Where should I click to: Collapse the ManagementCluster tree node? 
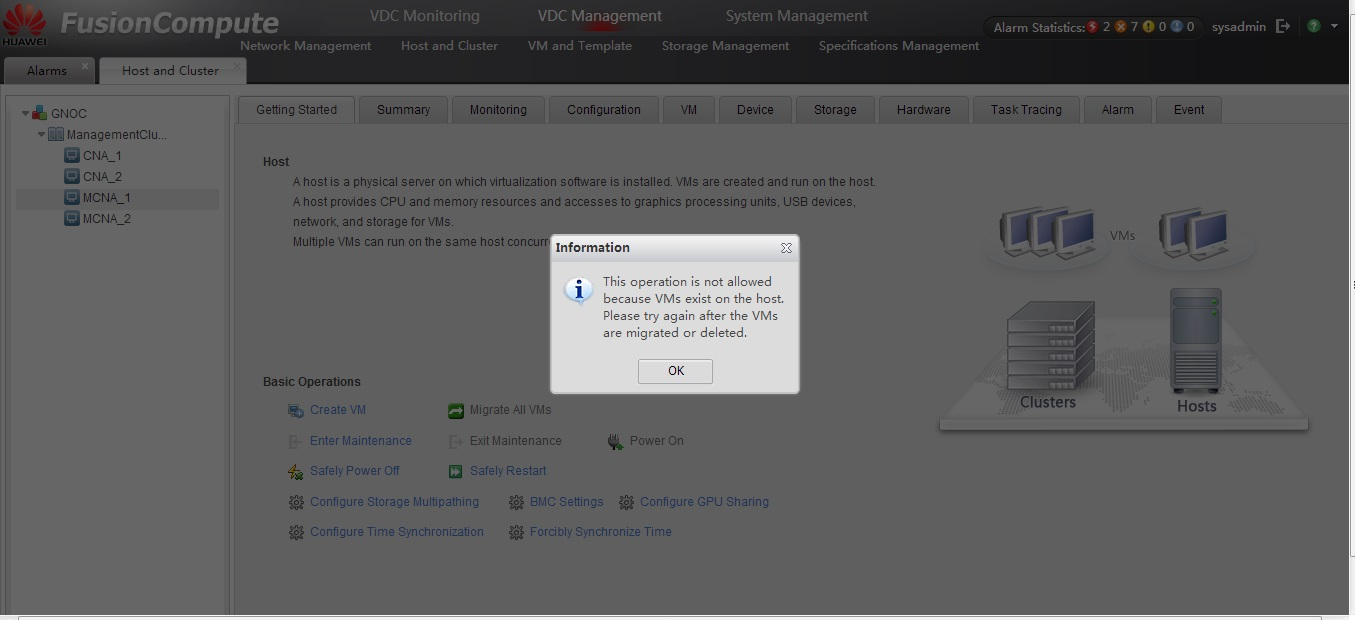(x=42, y=135)
